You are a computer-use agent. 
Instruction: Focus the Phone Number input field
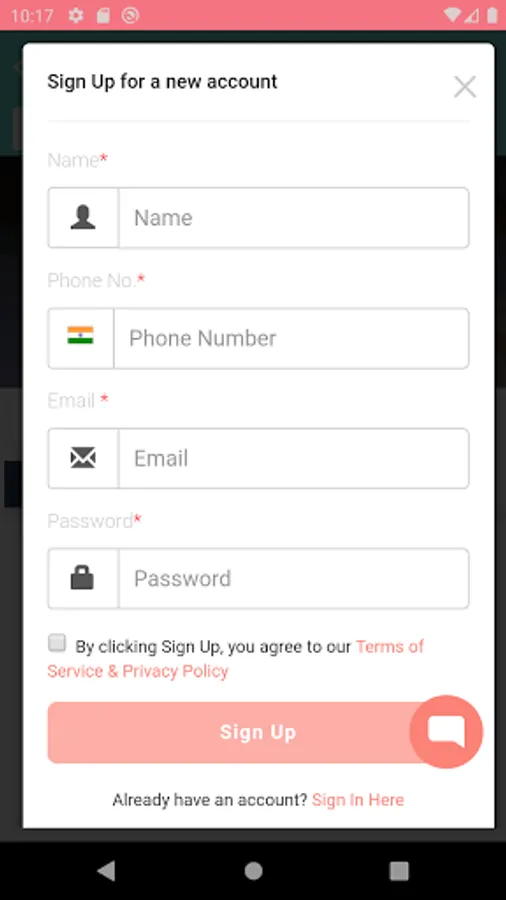point(291,338)
